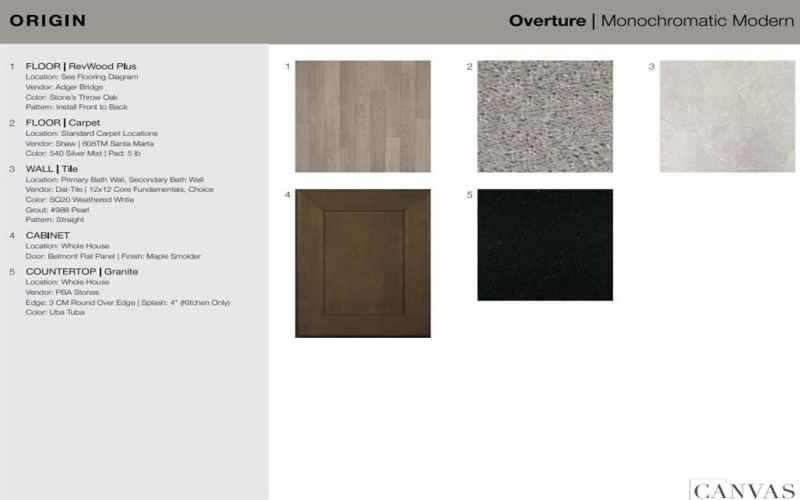800x500 pixels.
Task: Click the Overture Monochromatic Modern heading
Action: pyautogui.click(x=651, y=21)
